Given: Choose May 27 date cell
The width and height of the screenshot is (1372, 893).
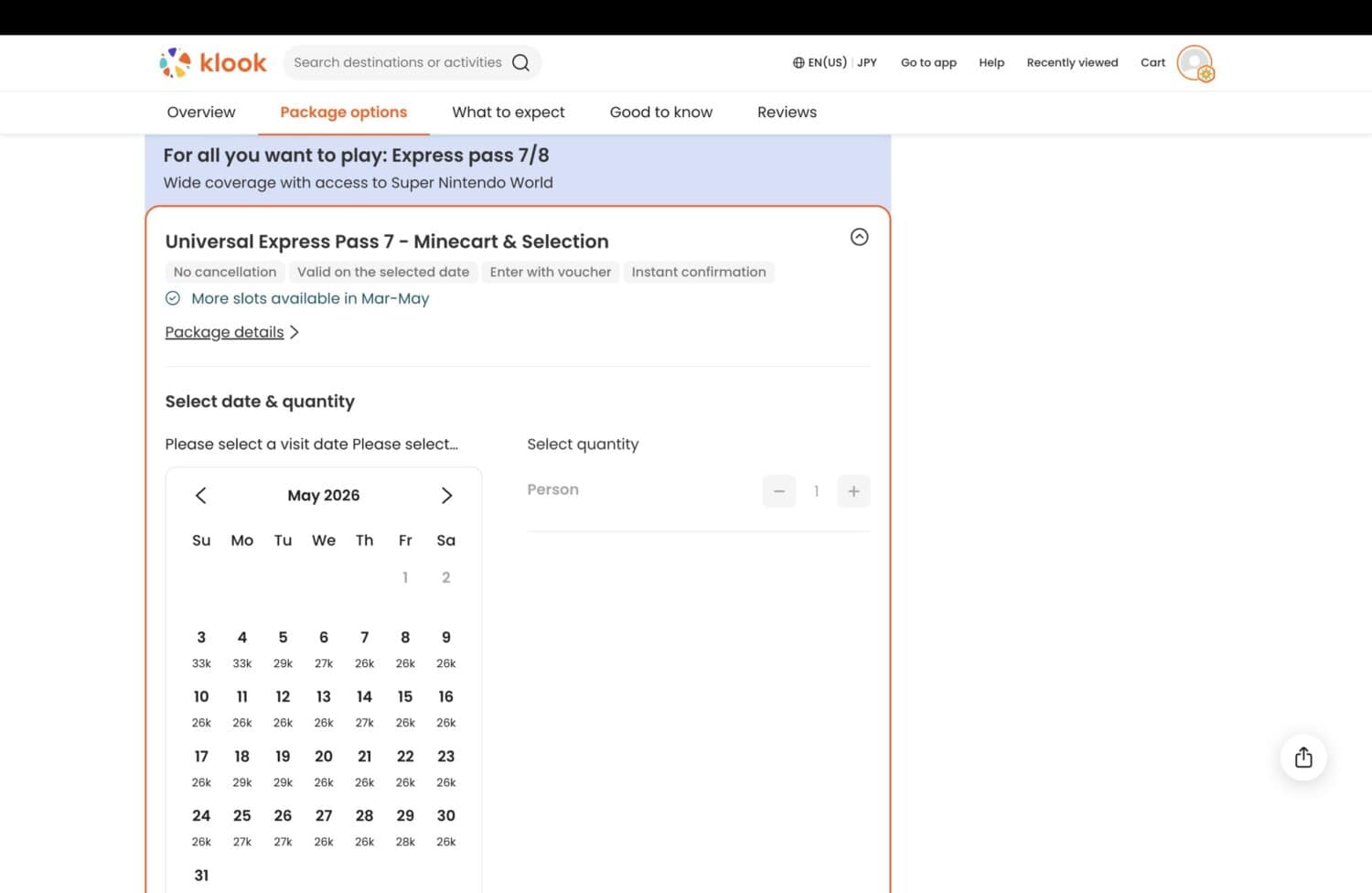Looking at the screenshot, I should click(324, 827).
